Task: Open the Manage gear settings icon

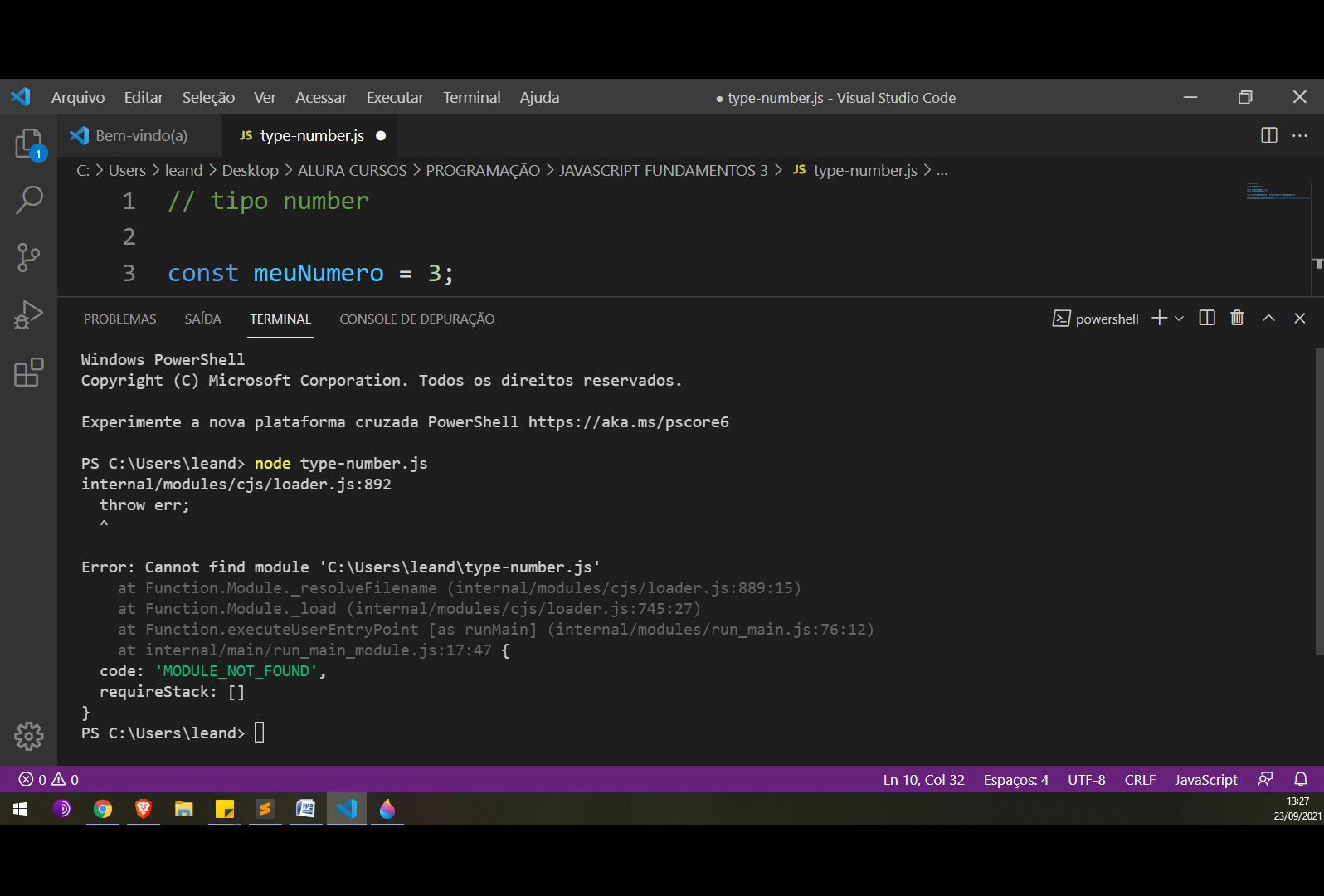Action: pyautogui.click(x=29, y=736)
